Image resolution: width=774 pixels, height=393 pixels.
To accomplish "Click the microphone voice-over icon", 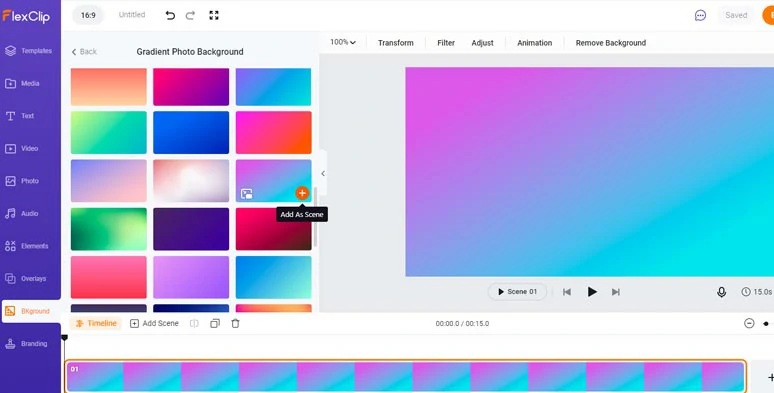I will (x=721, y=292).
